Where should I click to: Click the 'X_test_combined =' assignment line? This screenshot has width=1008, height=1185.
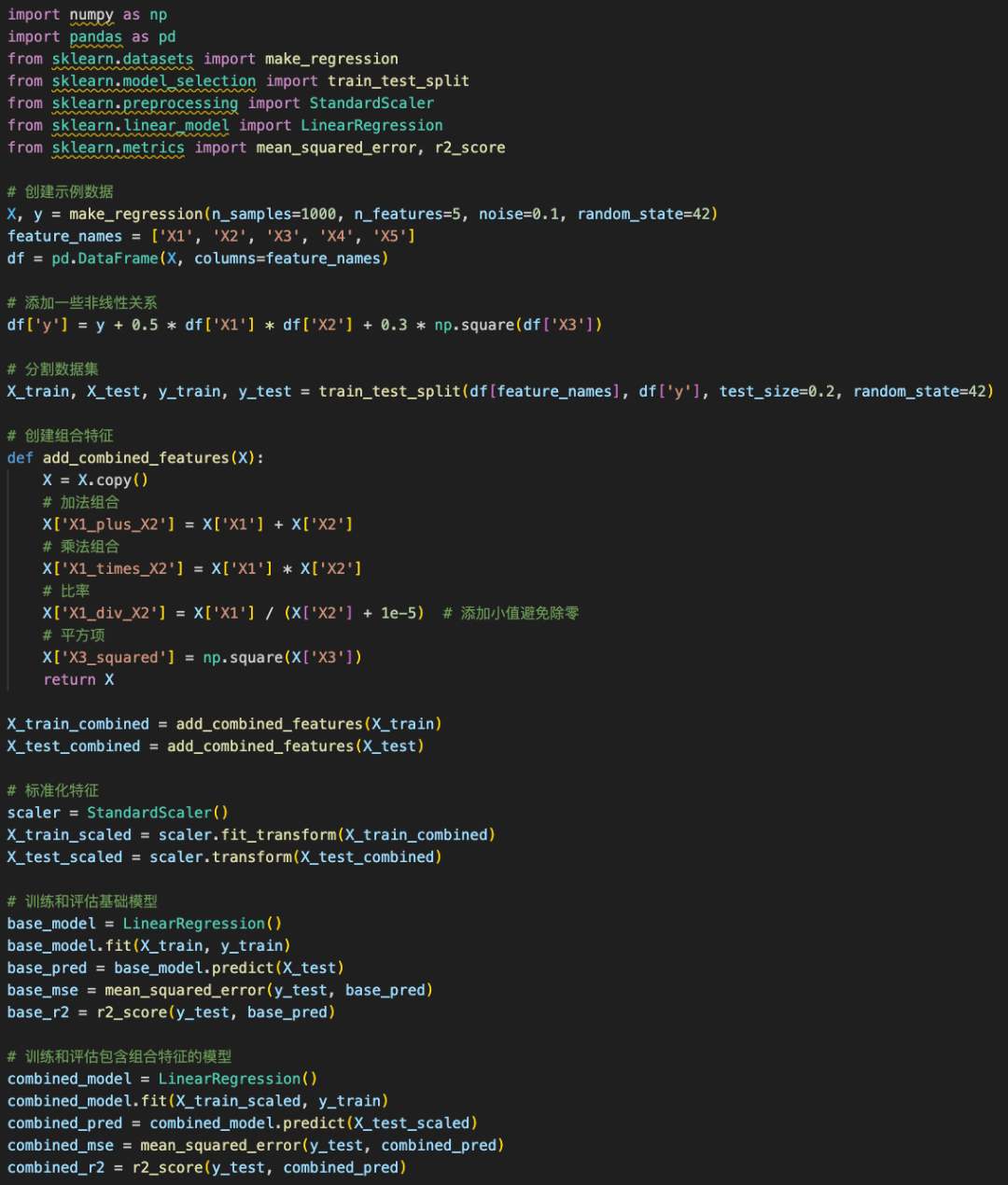[216, 747]
